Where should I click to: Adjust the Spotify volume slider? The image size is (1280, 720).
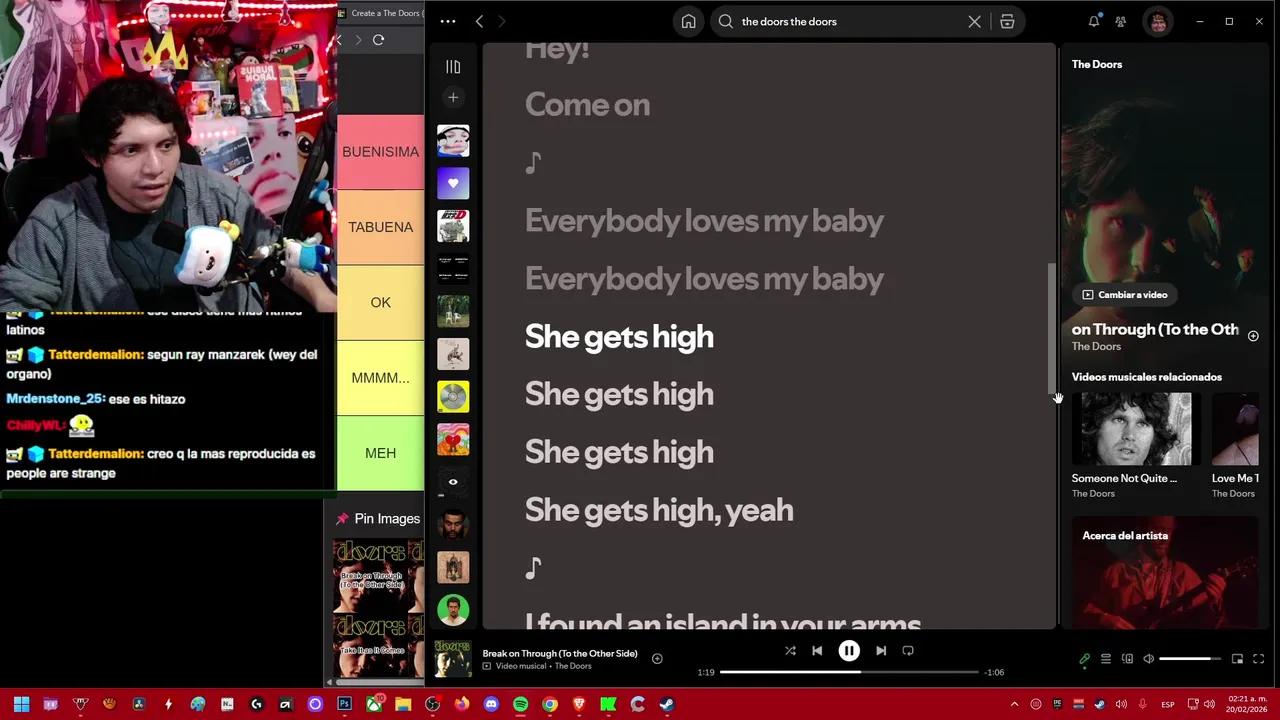[x=1190, y=659]
